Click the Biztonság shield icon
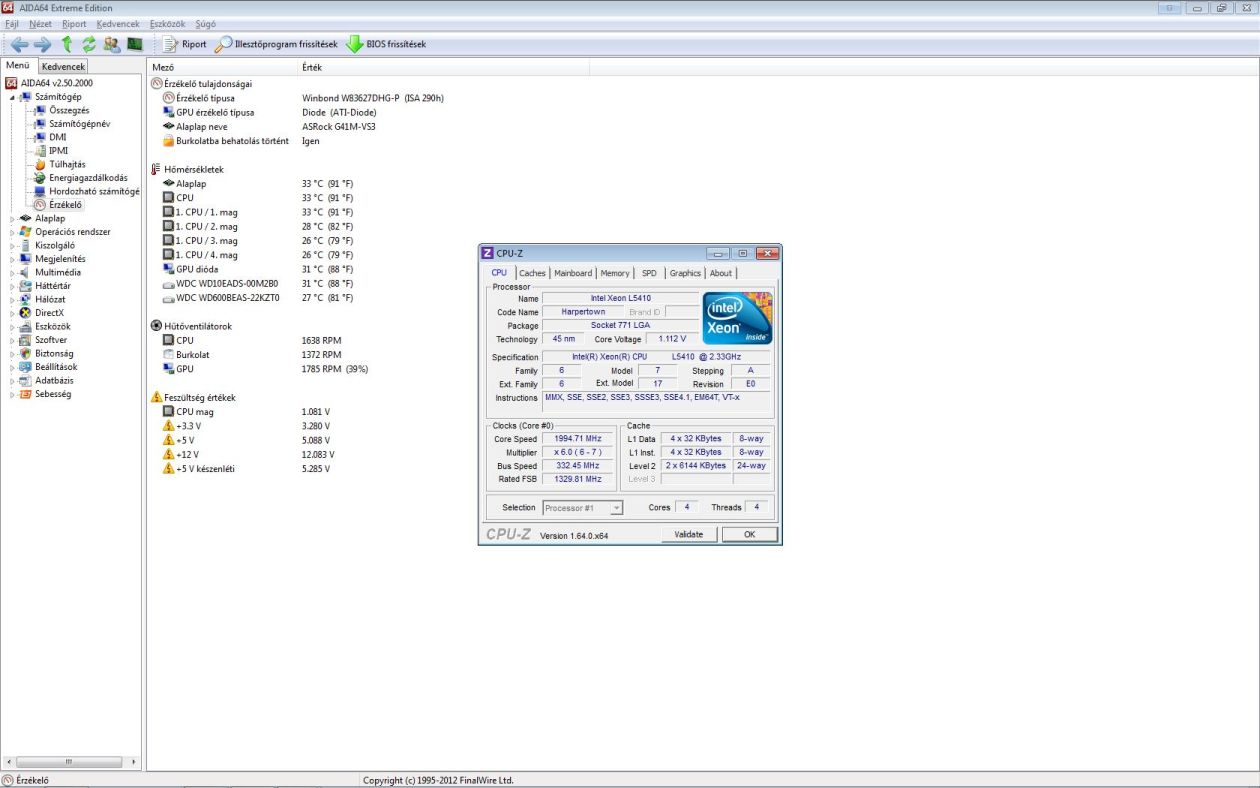The height and width of the screenshot is (788, 1260). pyautogui.click(x=26, y=353)
